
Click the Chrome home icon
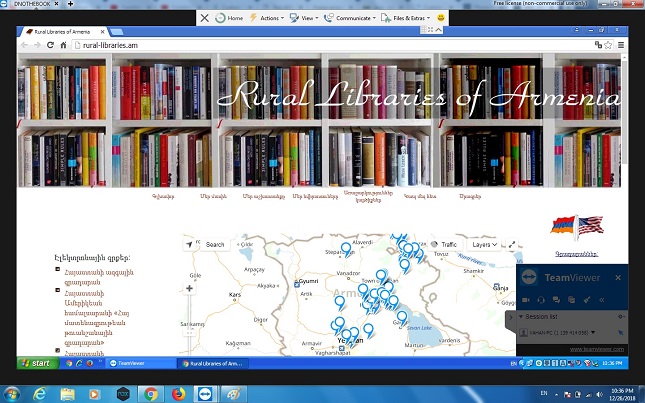63,45
